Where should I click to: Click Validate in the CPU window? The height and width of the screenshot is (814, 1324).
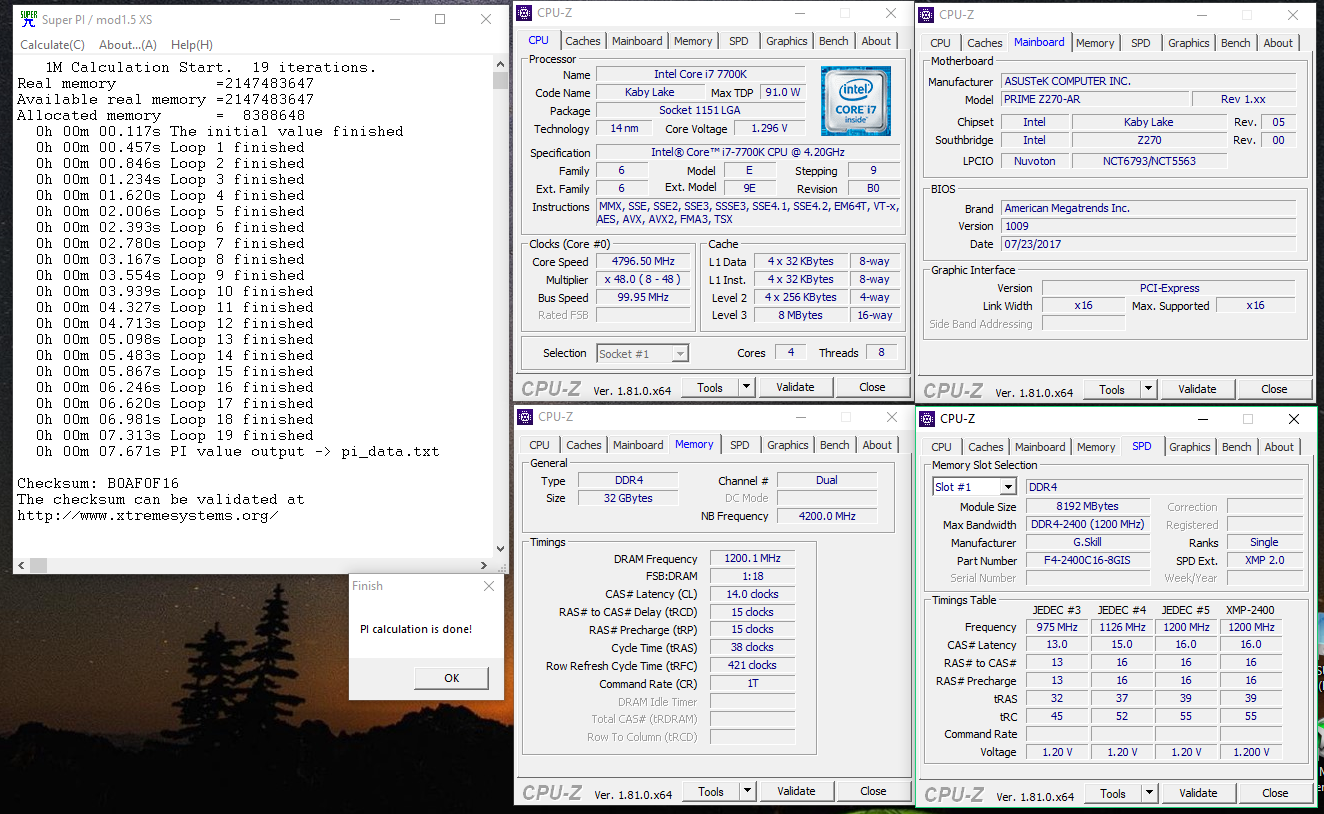[795, 387]
